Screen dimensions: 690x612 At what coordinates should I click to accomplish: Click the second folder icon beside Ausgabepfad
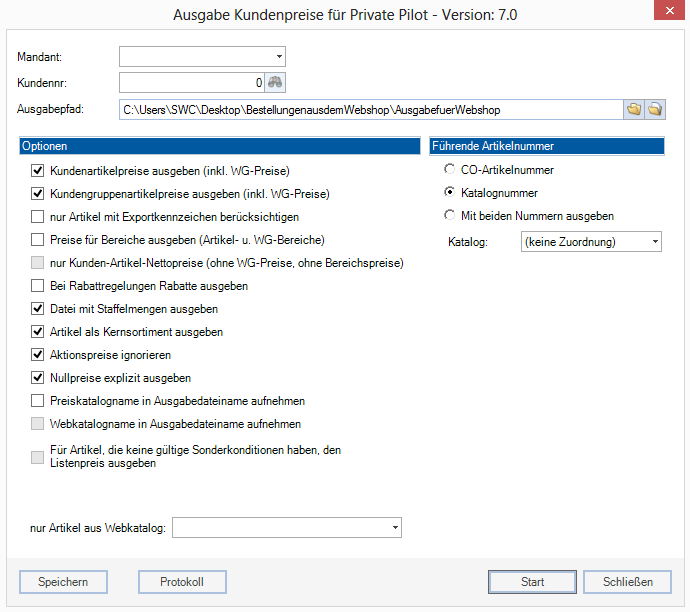coord(655,109)
